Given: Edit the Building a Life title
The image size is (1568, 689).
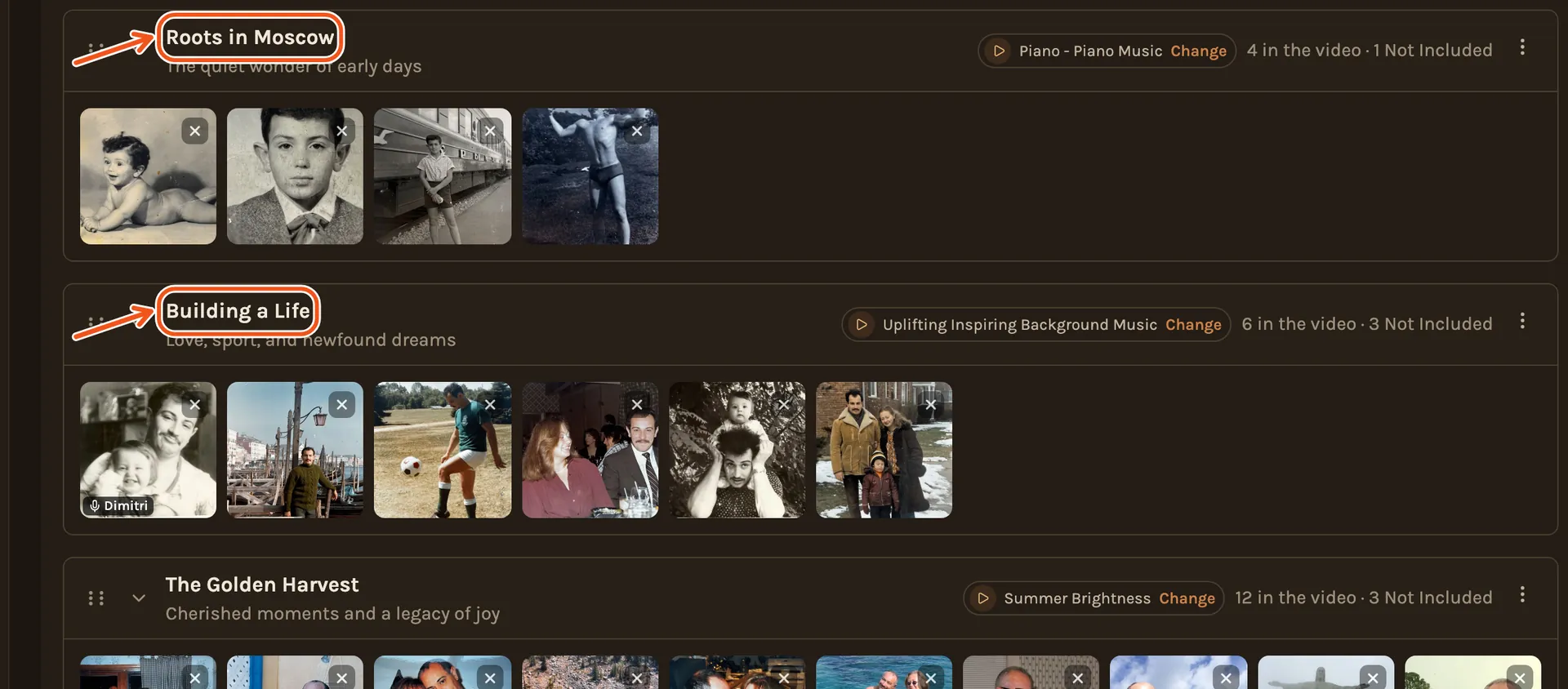Looking at the screenshot, I should (238, 311).
